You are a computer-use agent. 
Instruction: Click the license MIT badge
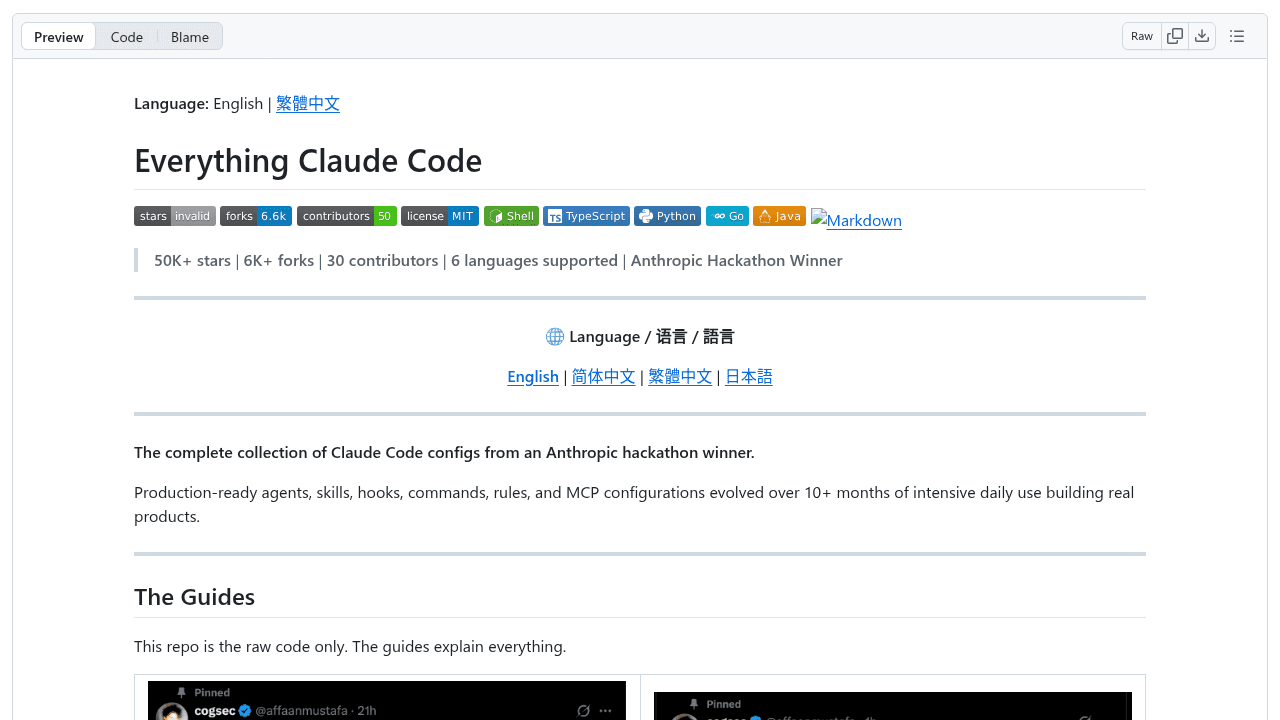pyautogui.click(x=440, y=215)
